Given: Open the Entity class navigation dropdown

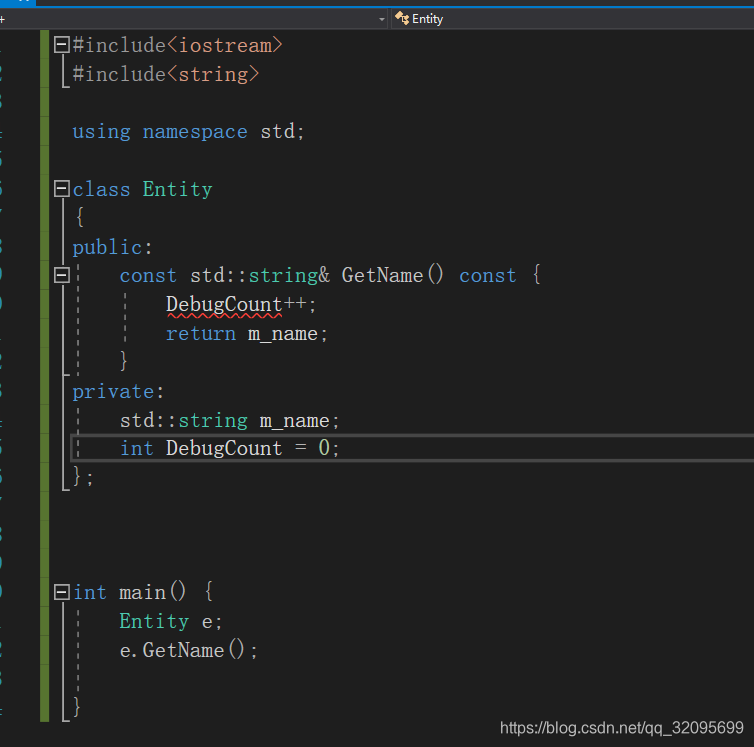Looking at the screenshot, I should (572, 19).
